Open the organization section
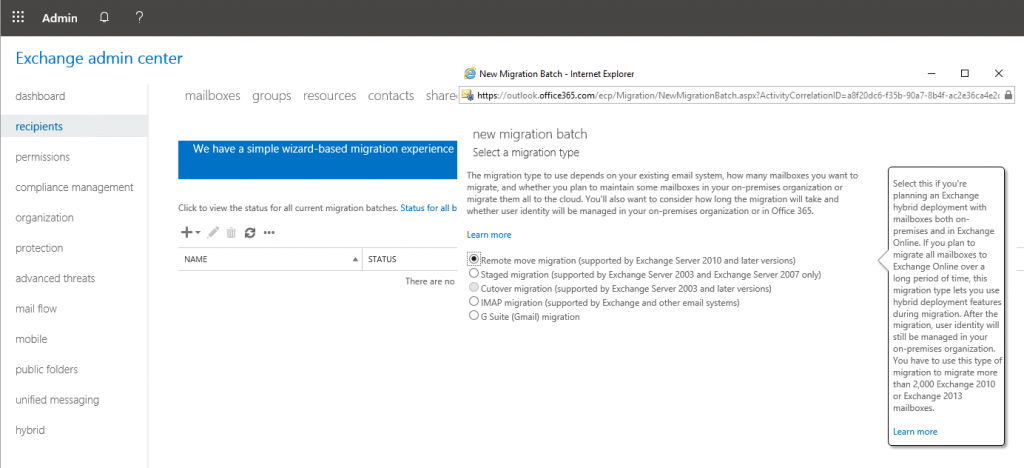Viewport: 1024px width, 468px height. pyautogui.click(x=44, y=217)
